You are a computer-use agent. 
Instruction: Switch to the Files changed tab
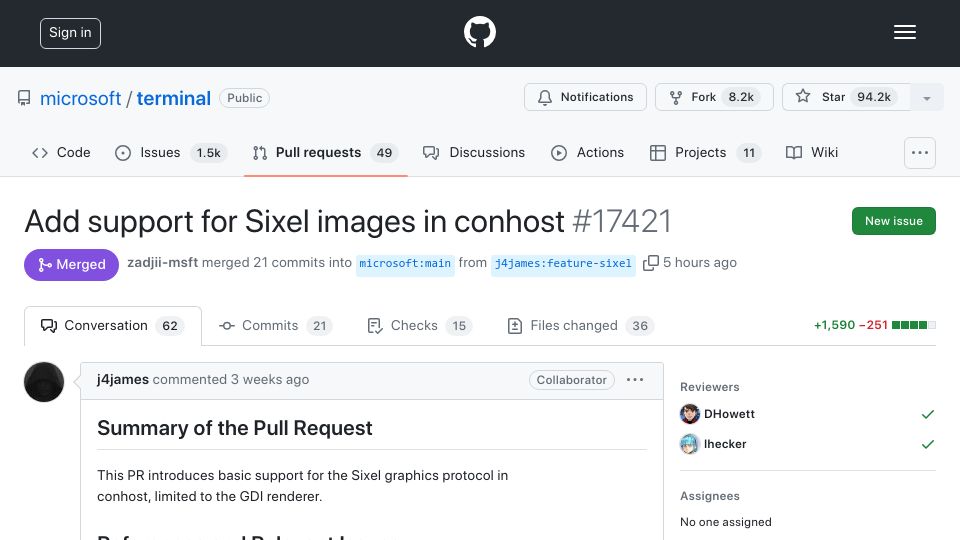click(x=580, y=326)
